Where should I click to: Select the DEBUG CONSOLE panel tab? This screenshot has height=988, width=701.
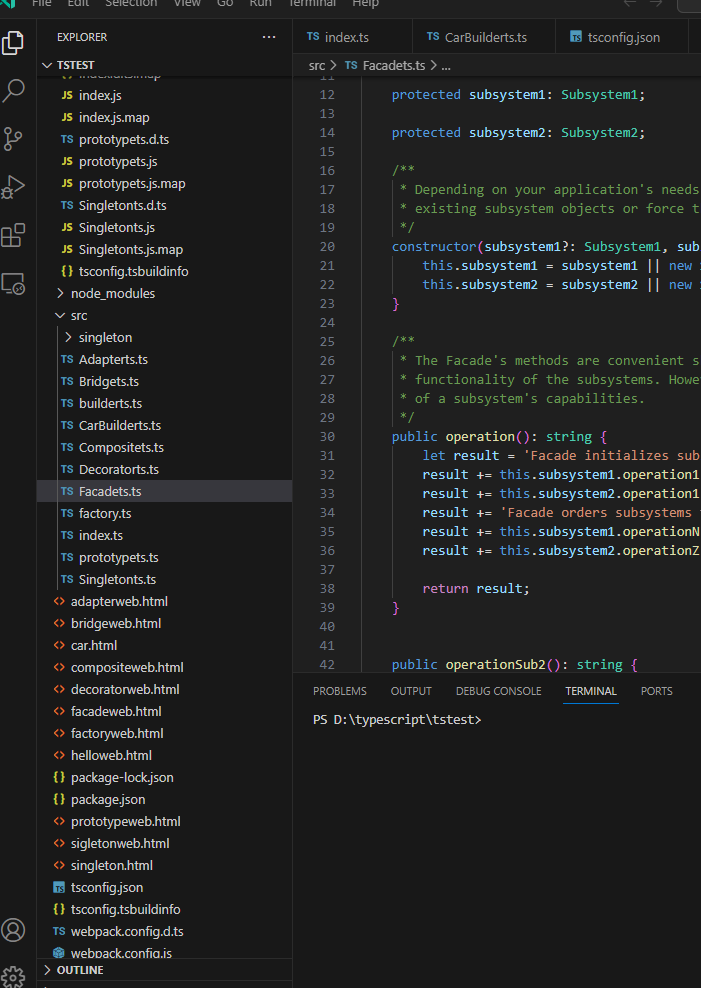498,691
